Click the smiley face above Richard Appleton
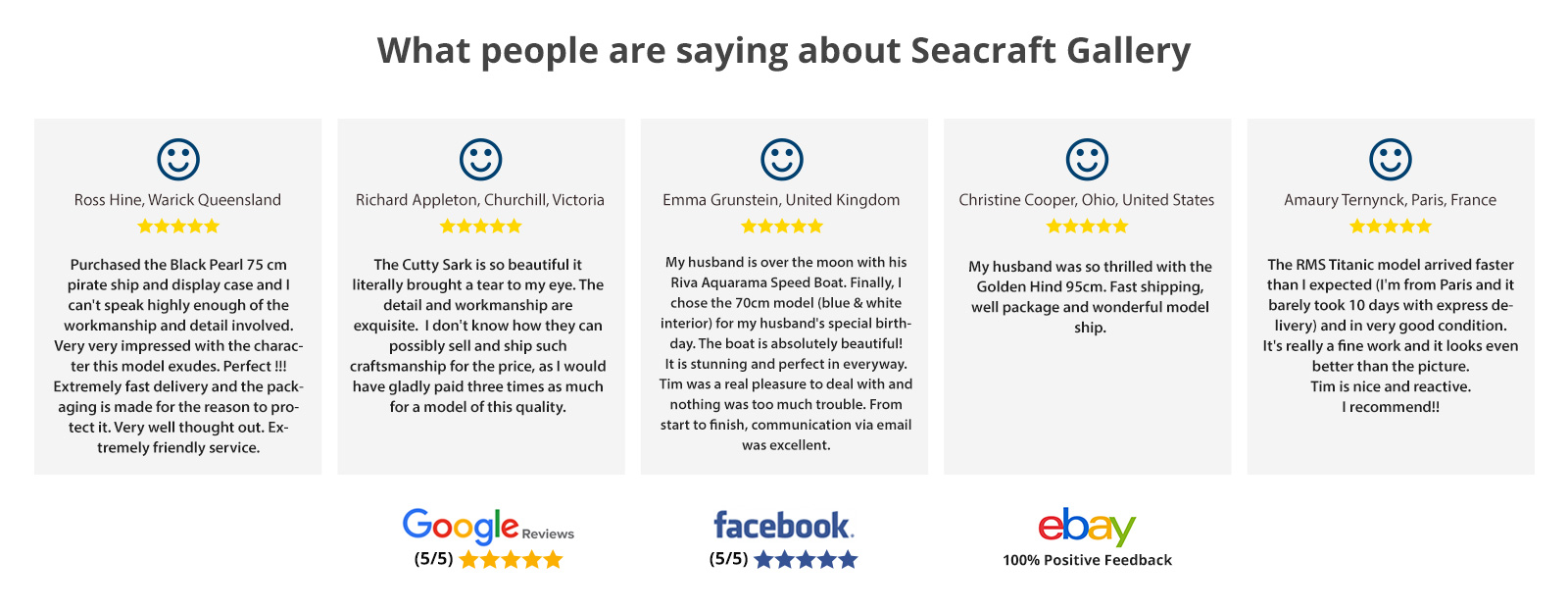The width and height of the screenshot is (1568, 611). [480, 159]
